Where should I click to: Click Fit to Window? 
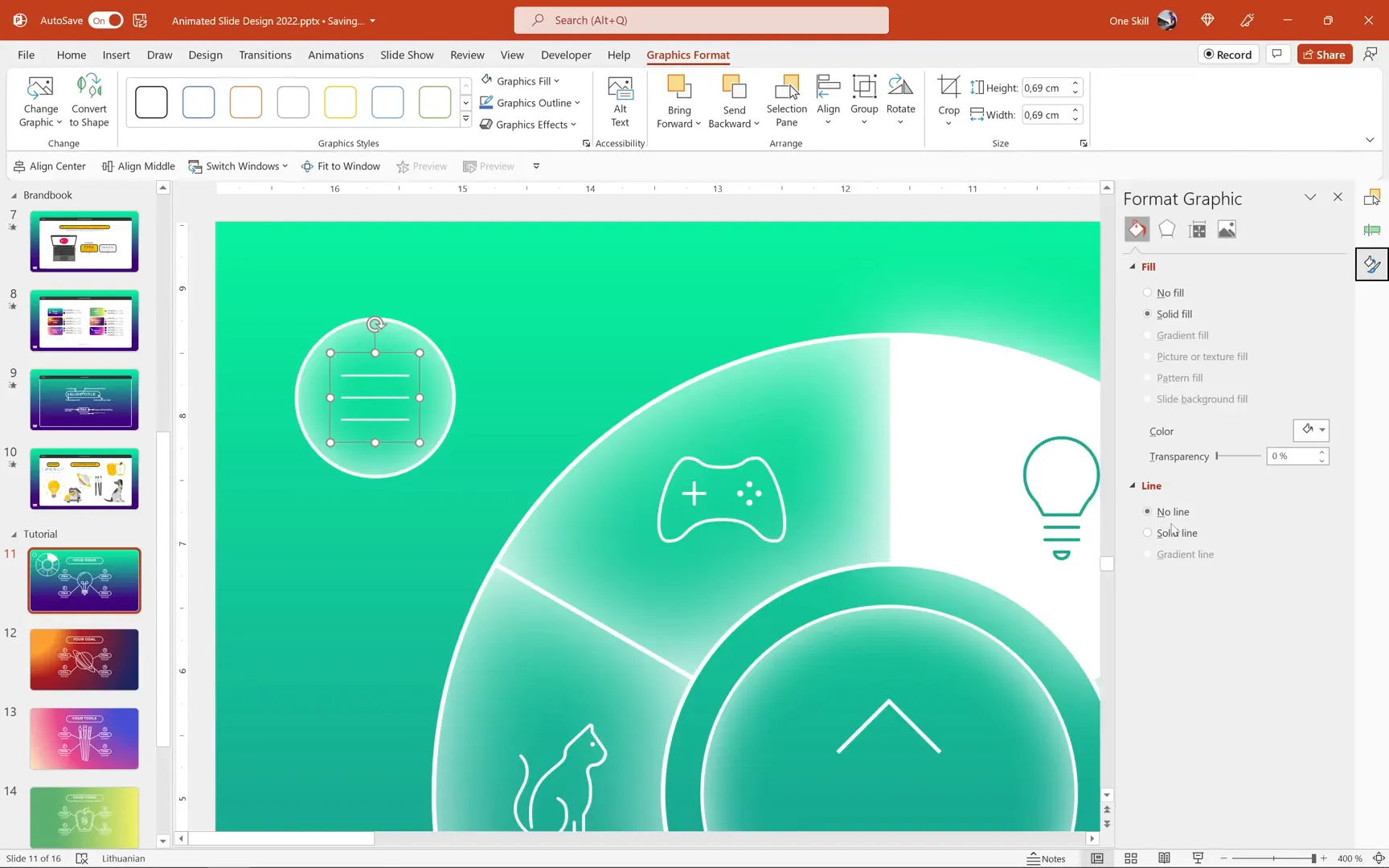tap(341, 166)
